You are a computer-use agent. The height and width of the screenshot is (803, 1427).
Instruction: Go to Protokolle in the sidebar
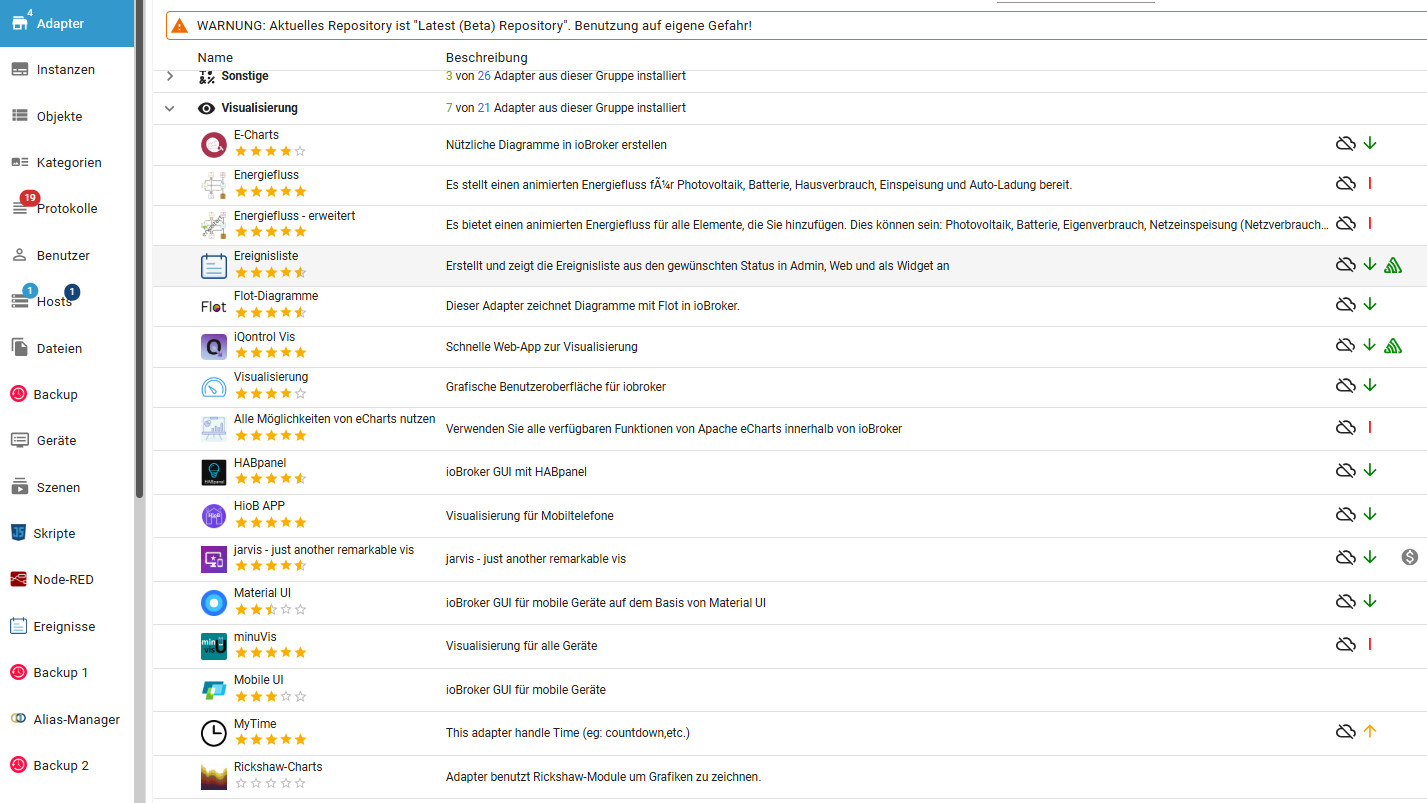(66, 209)
